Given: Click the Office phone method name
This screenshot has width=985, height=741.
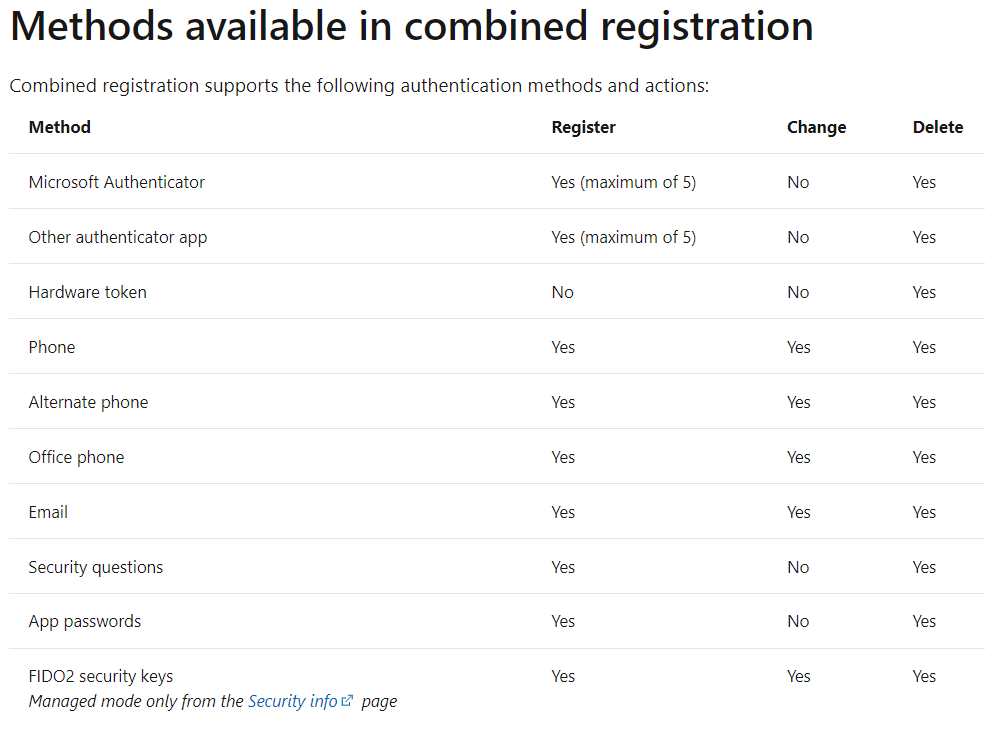Looking at the screenshot, I should coord(76,457).
